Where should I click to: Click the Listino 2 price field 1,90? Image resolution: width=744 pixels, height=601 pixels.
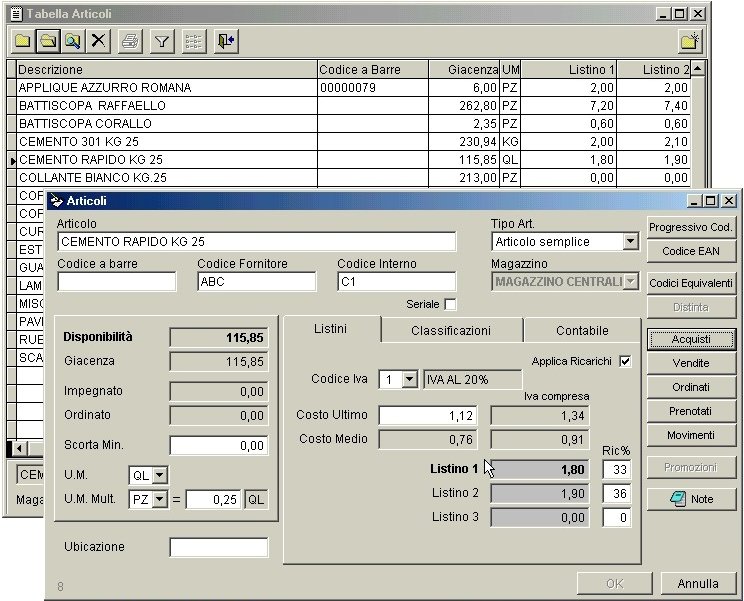(540, 493)
